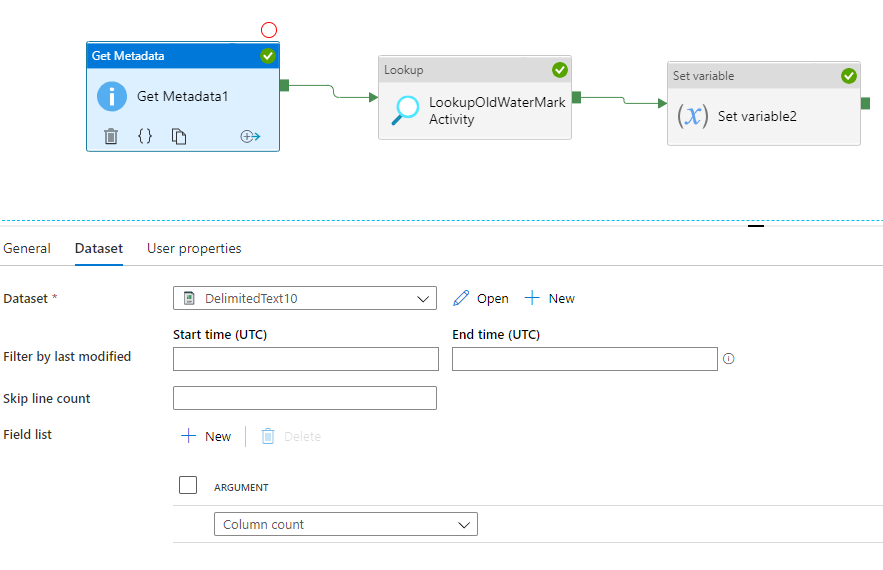Screen dimensions: 883x570
Task: Click the End time (UTC) input field
Action: point(584,359)
